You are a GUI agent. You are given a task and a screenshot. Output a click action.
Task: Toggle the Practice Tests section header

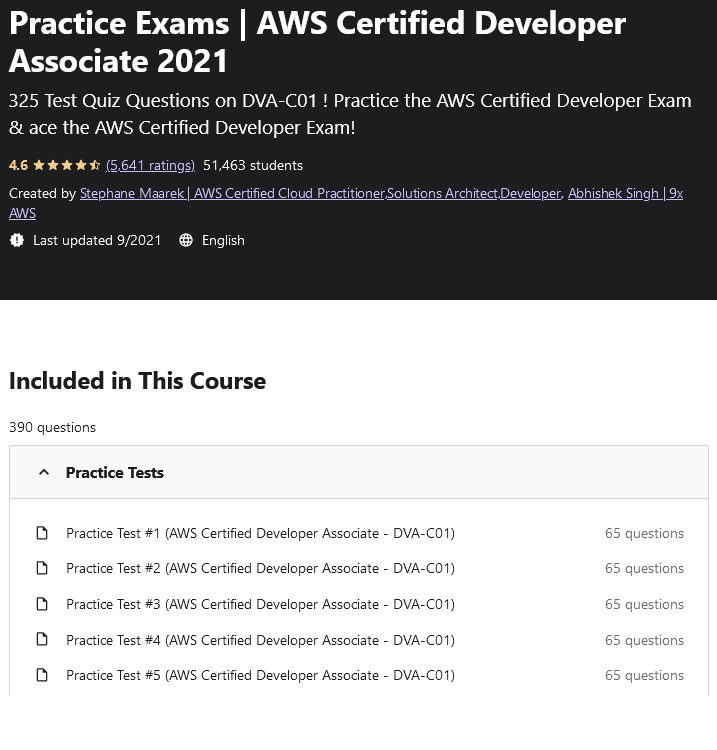115,472
